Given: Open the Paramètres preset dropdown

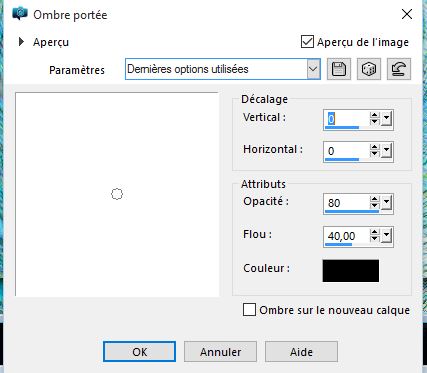Looking at the screenshot, I should coord(313,69).
